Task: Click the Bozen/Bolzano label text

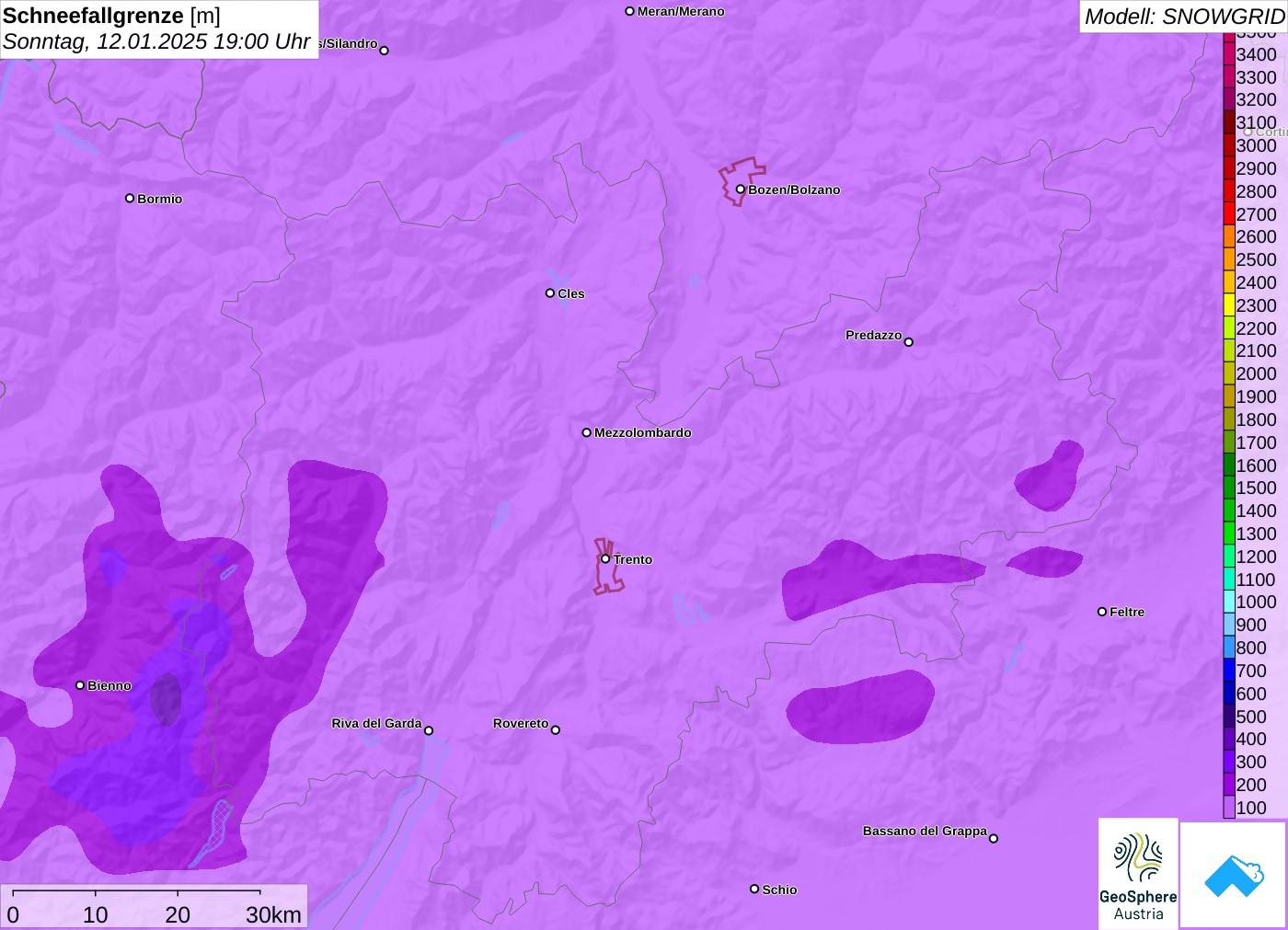Action: (794, 189)
